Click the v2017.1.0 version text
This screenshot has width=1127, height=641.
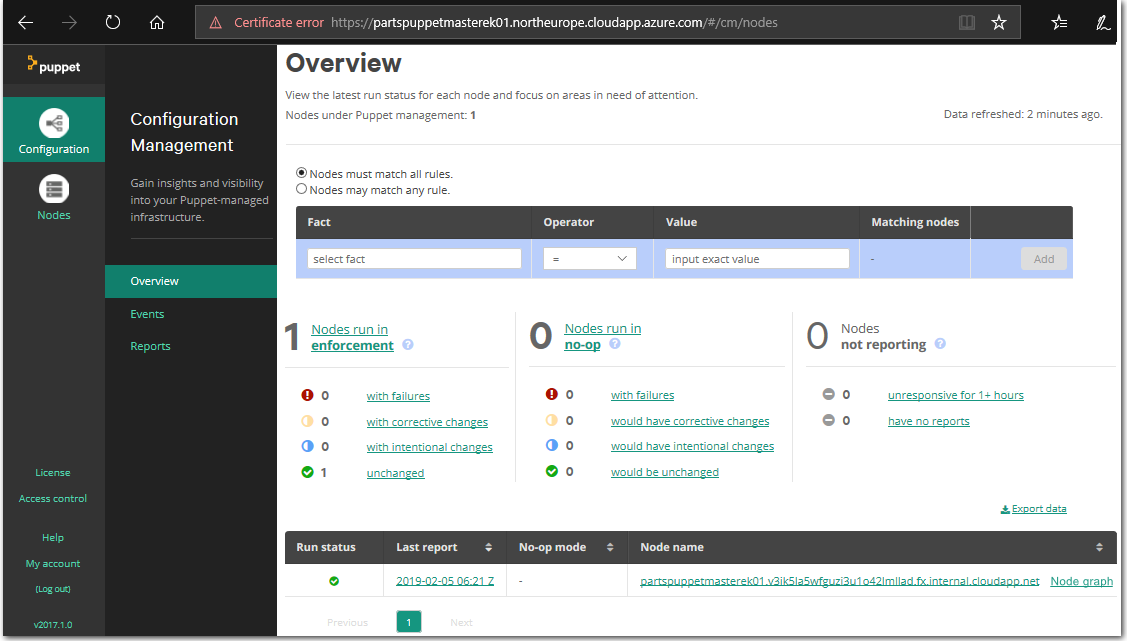pyautogui.click(x=53, y=624)
